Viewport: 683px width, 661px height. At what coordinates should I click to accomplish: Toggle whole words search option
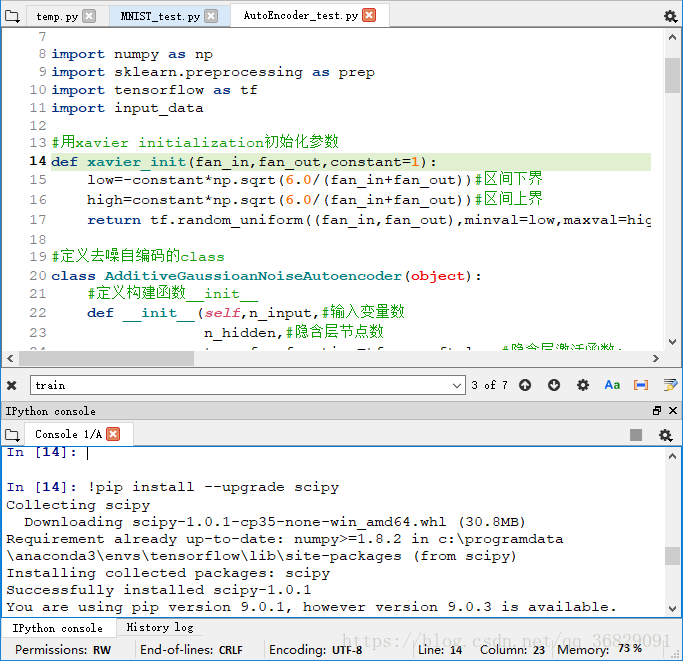pyautogui.click(x=641, y=385)
